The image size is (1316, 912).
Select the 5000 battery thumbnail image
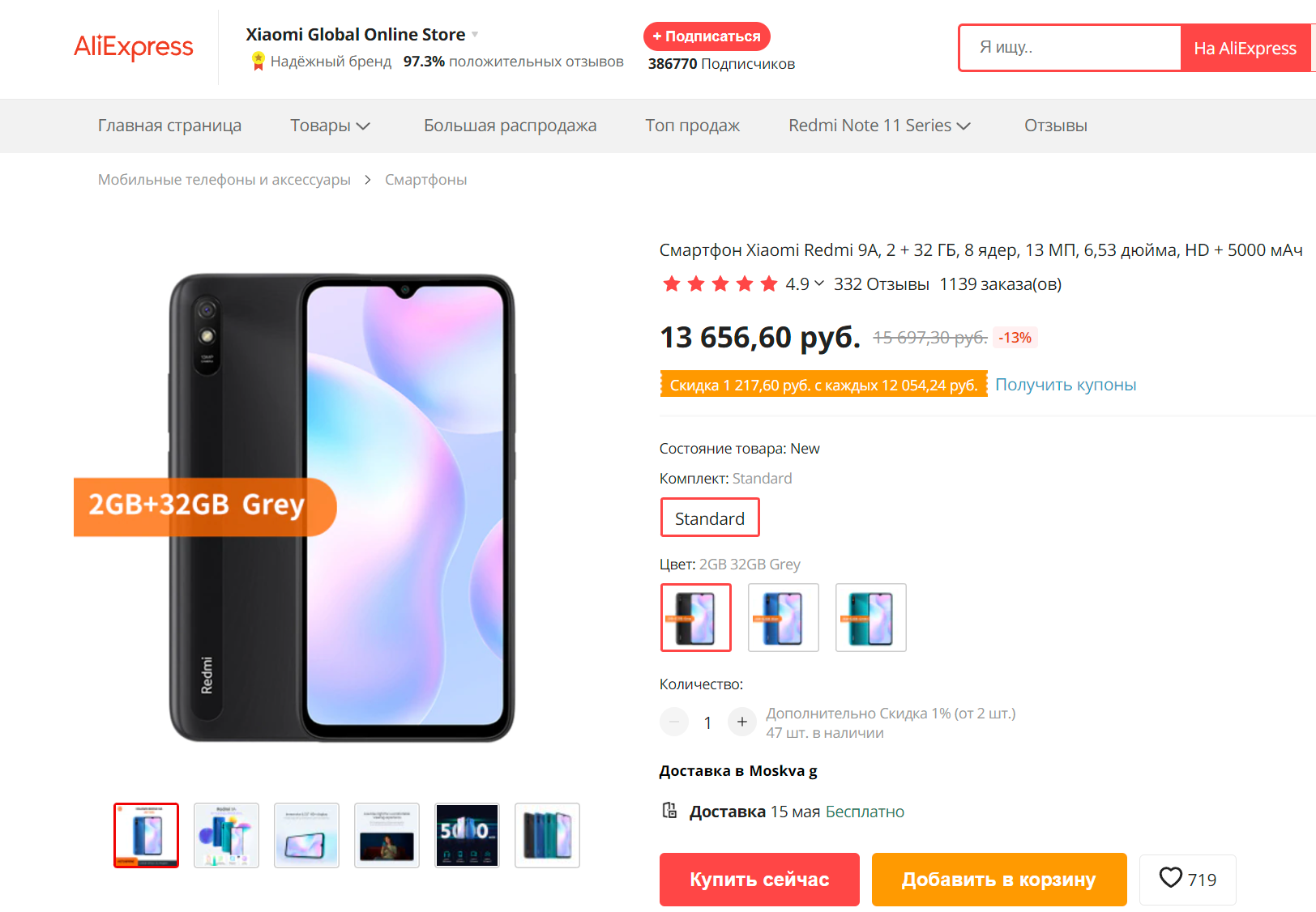467,835
